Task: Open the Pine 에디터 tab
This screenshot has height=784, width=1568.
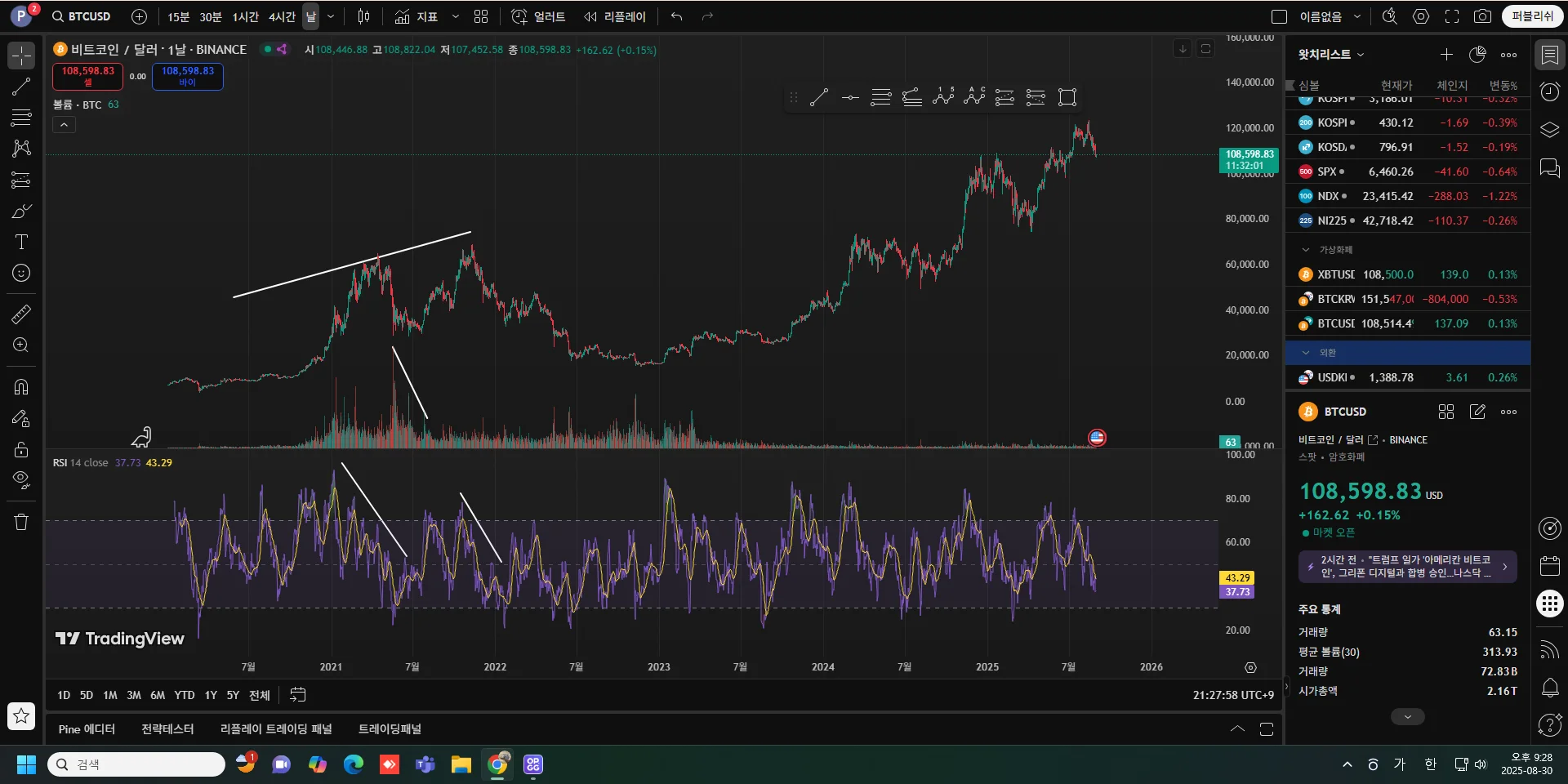Action: pos(87,729)
